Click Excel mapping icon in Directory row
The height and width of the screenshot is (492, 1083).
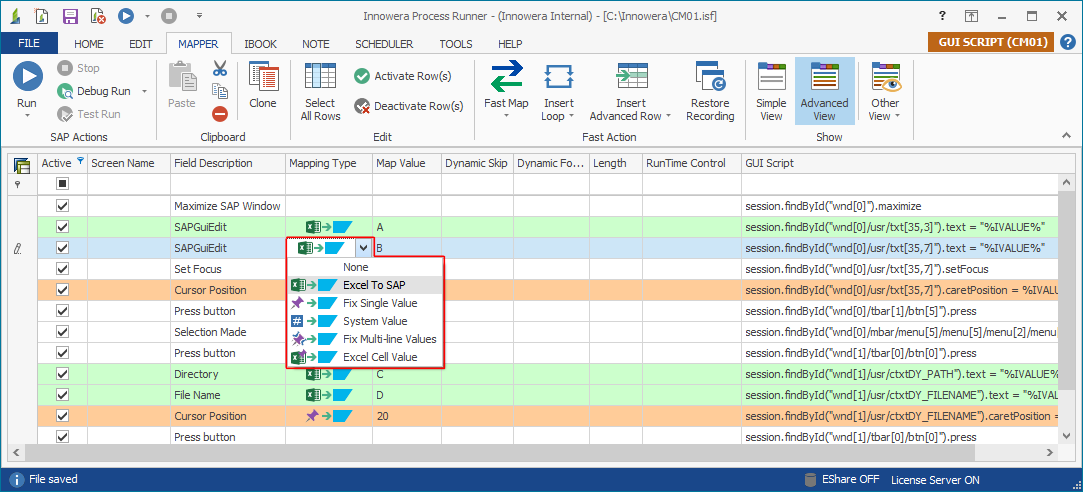pyautogui.click(x=329, y=374)
